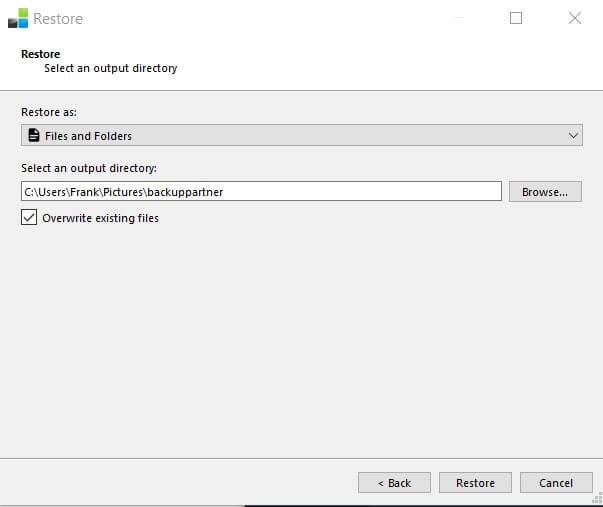Viewport: 603px width, 507px height.
Task: Cancel the restore wizard
Action: [x=556, y=483]
